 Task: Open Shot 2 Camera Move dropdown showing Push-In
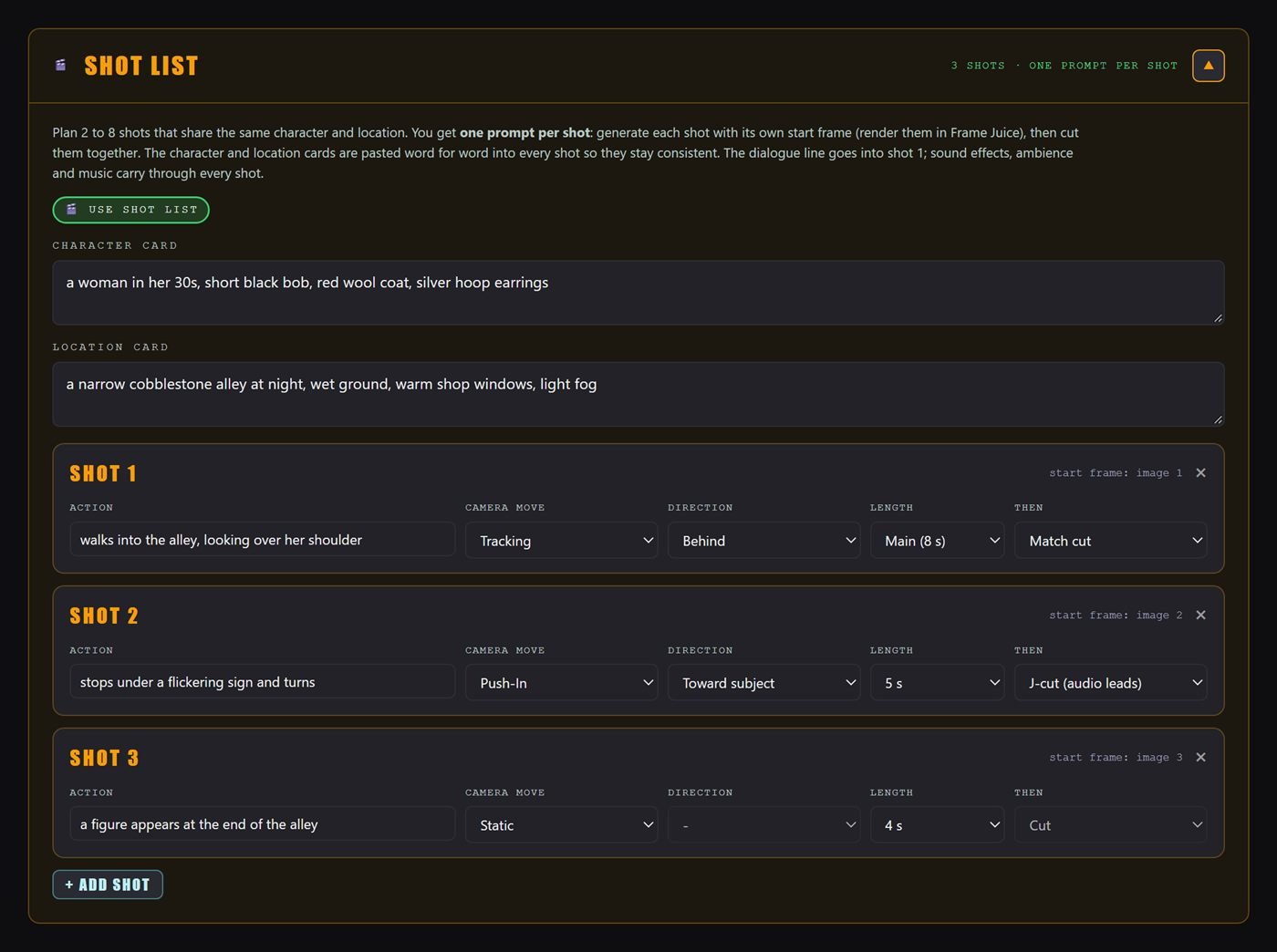[x=561, y=683]
